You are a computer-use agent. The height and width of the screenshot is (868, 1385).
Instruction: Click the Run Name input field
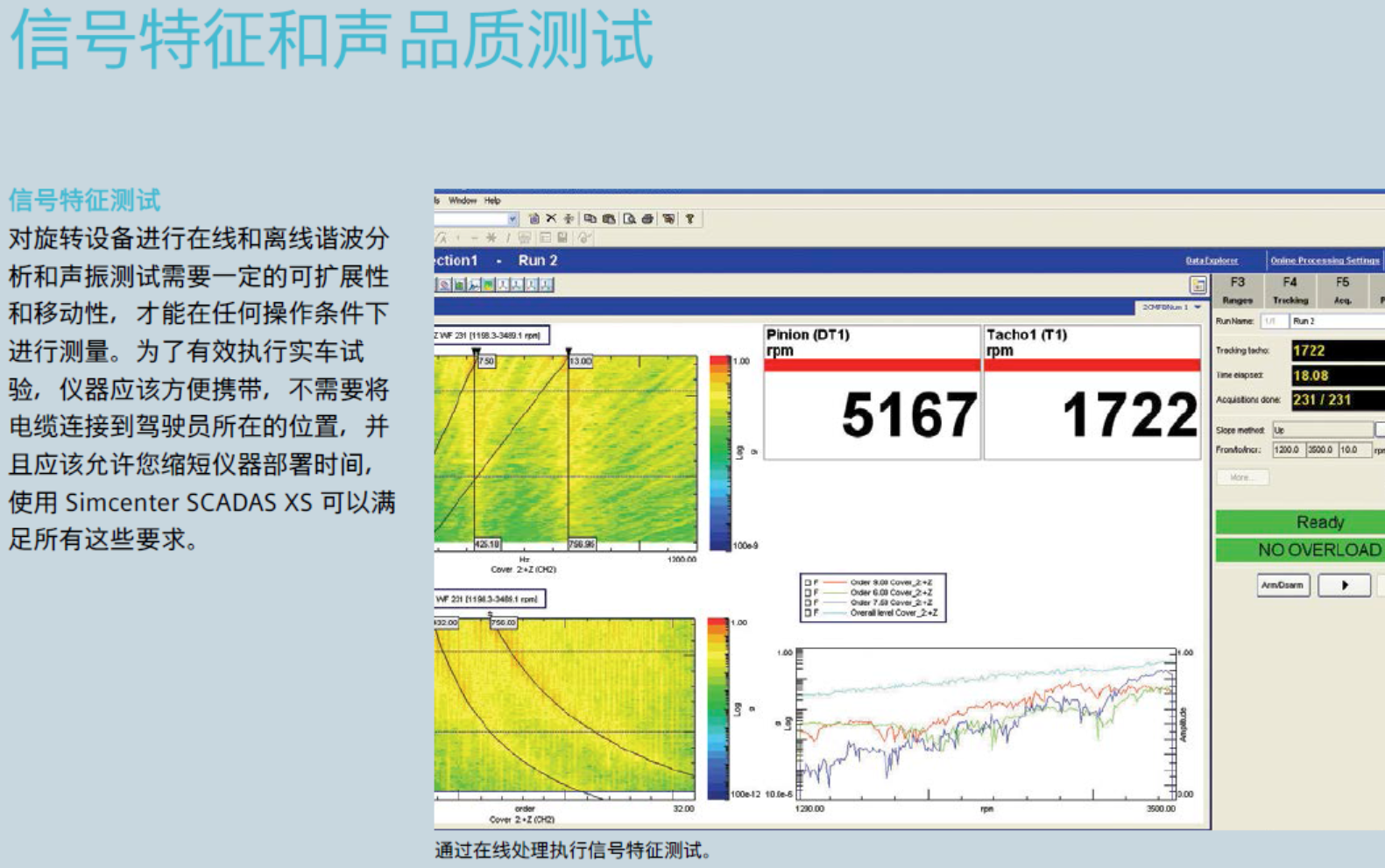tap(1336, 321)
